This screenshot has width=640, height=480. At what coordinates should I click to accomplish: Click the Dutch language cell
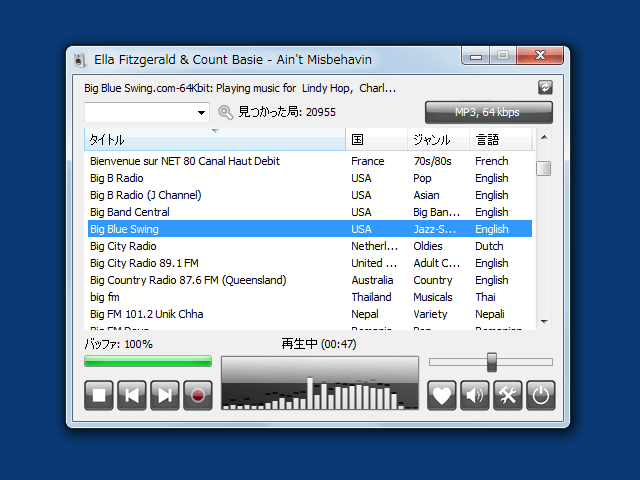[x=489, y=246]
